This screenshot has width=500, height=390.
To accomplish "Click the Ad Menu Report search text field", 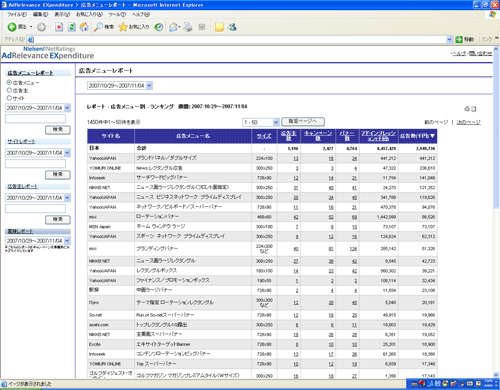I will tap(35, 119).
